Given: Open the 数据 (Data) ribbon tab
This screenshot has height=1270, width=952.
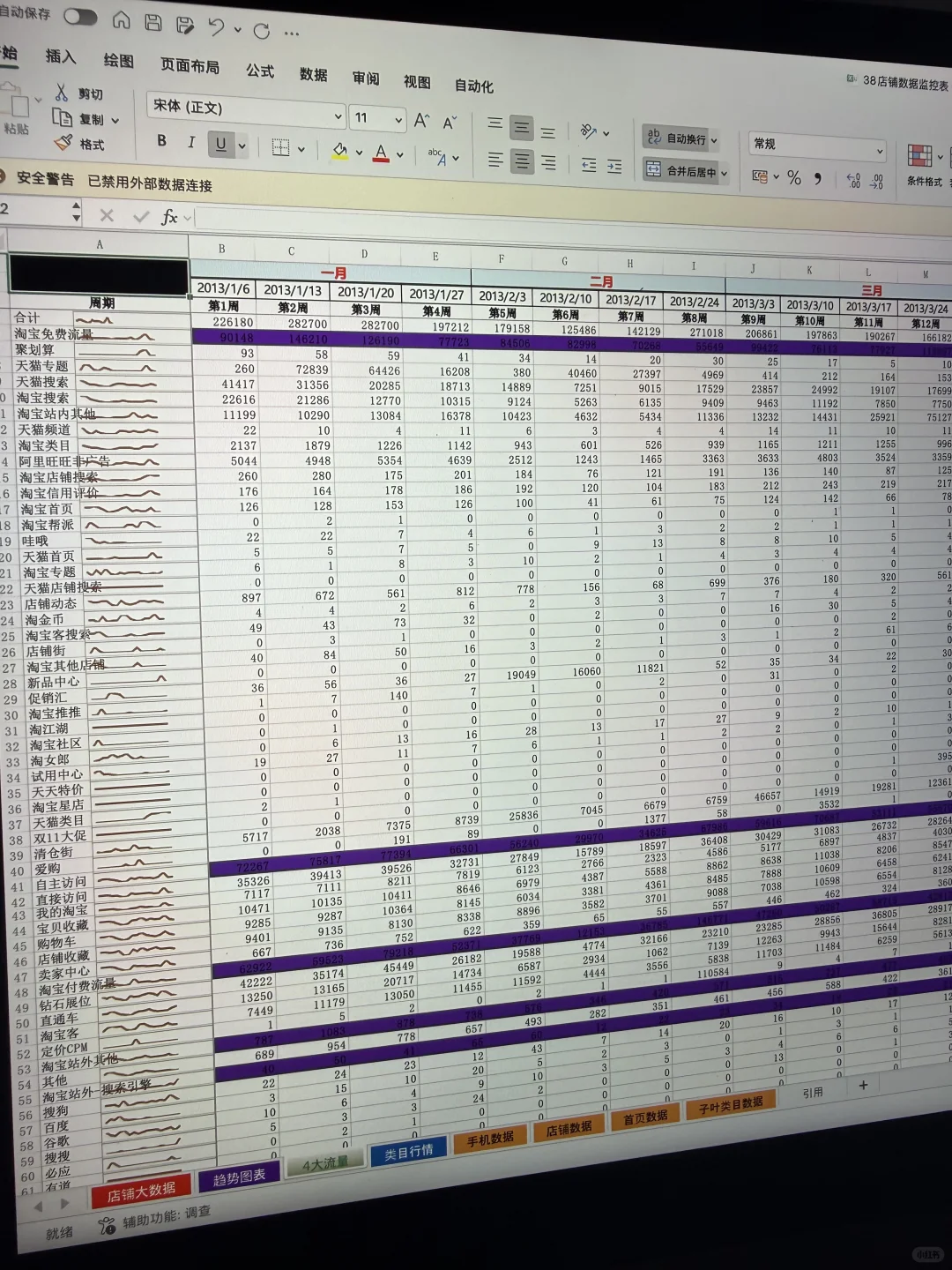Looking at the screenshot, I should (x=313, y=75).
